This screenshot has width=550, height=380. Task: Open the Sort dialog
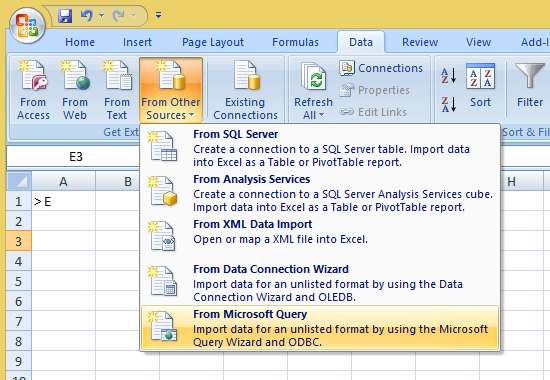pos(480,86)
